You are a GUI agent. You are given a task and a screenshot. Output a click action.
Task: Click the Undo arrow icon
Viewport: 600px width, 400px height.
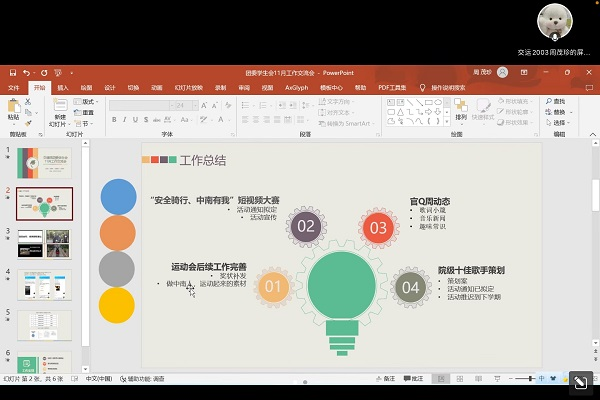click(x=26, y=73)
